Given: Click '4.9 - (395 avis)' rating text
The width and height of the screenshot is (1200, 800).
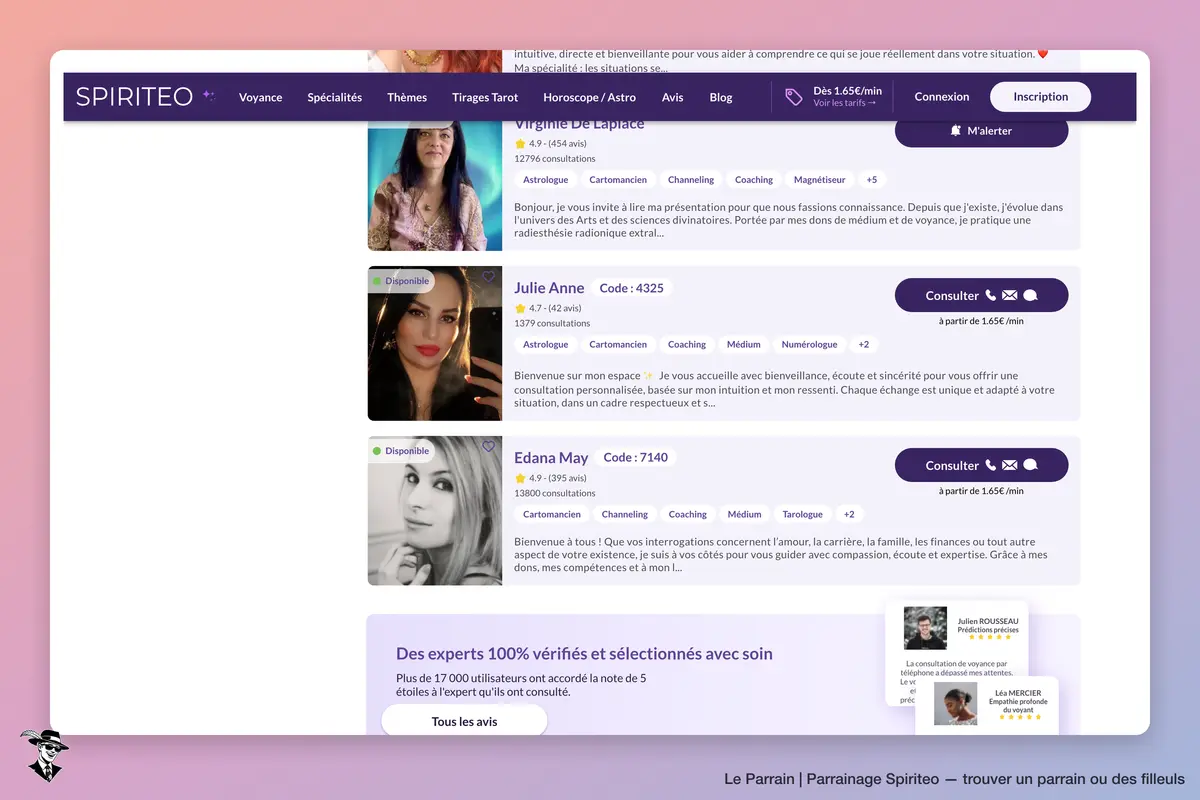Looking at the screenshot, I should click(x=558, y=478).
